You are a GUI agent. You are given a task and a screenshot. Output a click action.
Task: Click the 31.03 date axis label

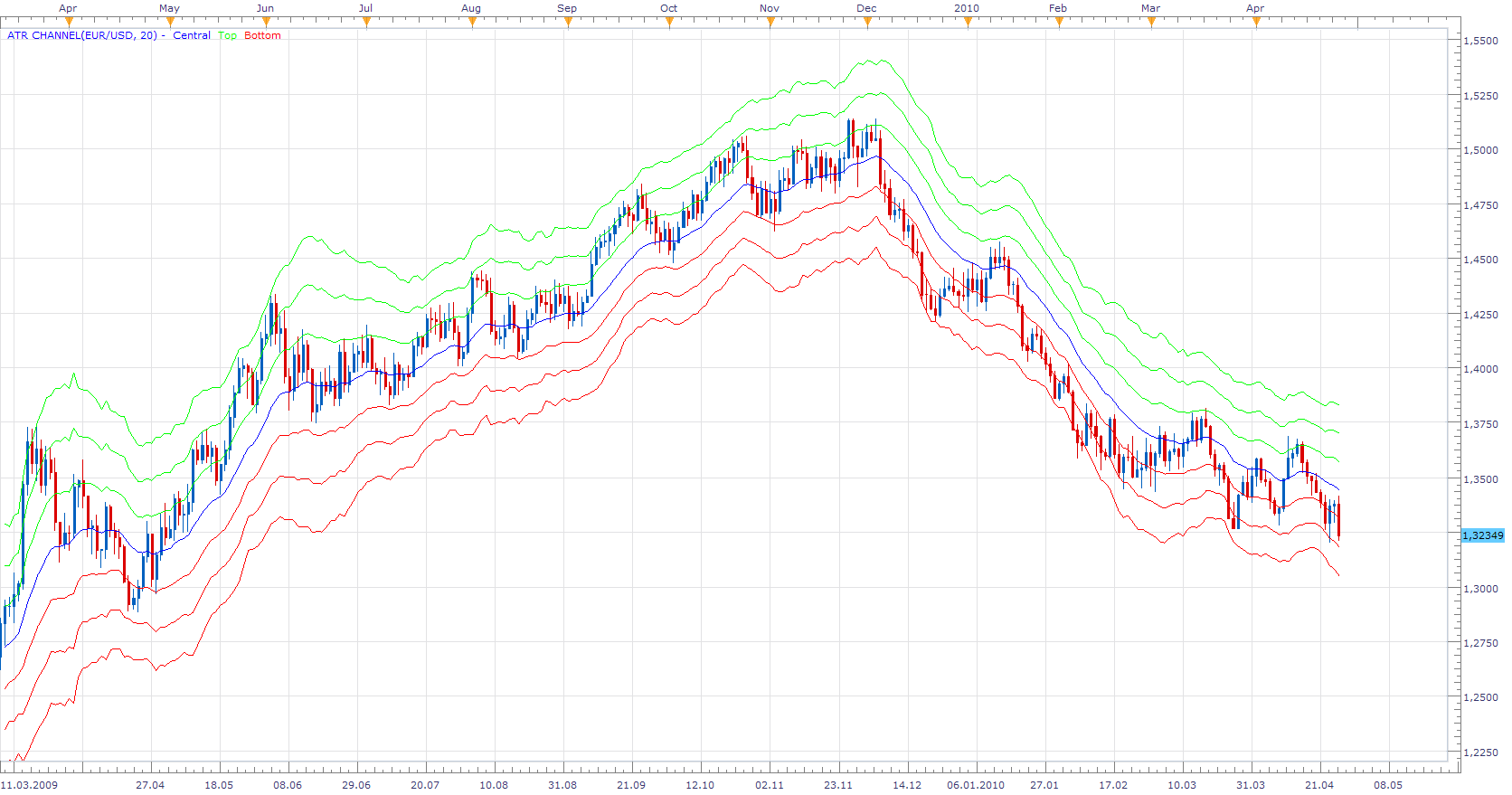(x=1251, y=784)
